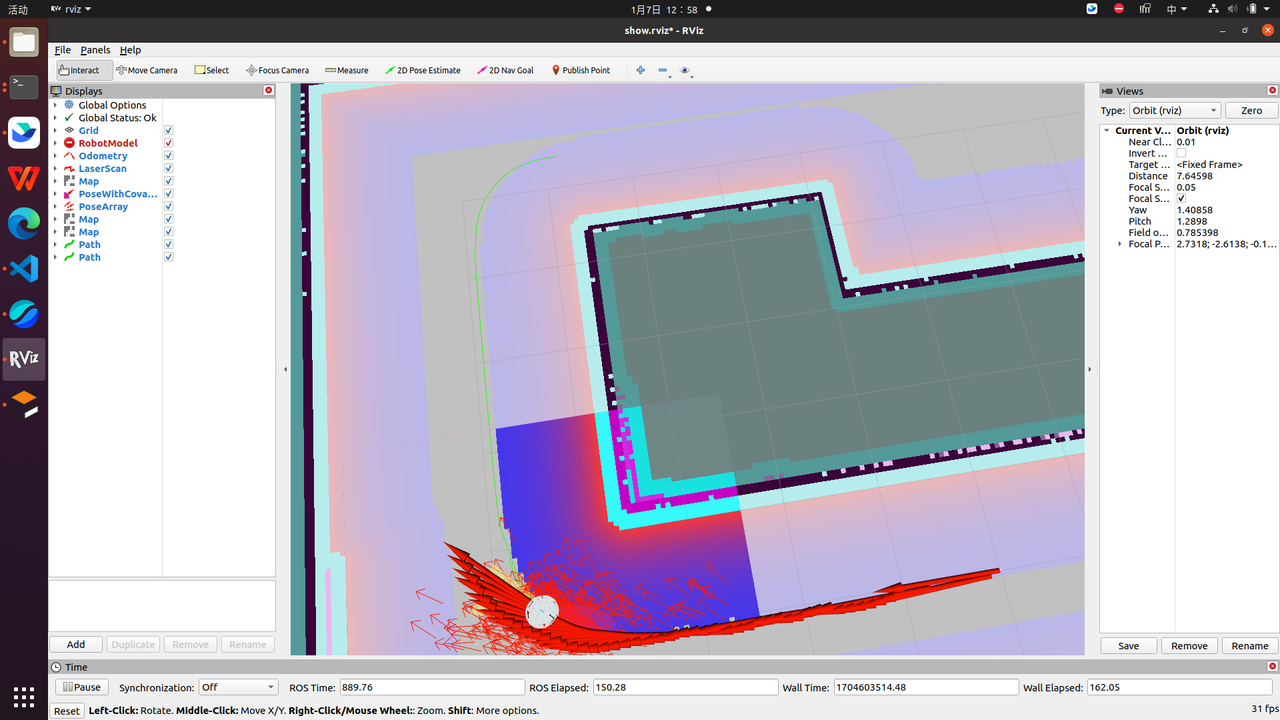Activate the Measure tool
1280x720 pixels.
(347, 70)
